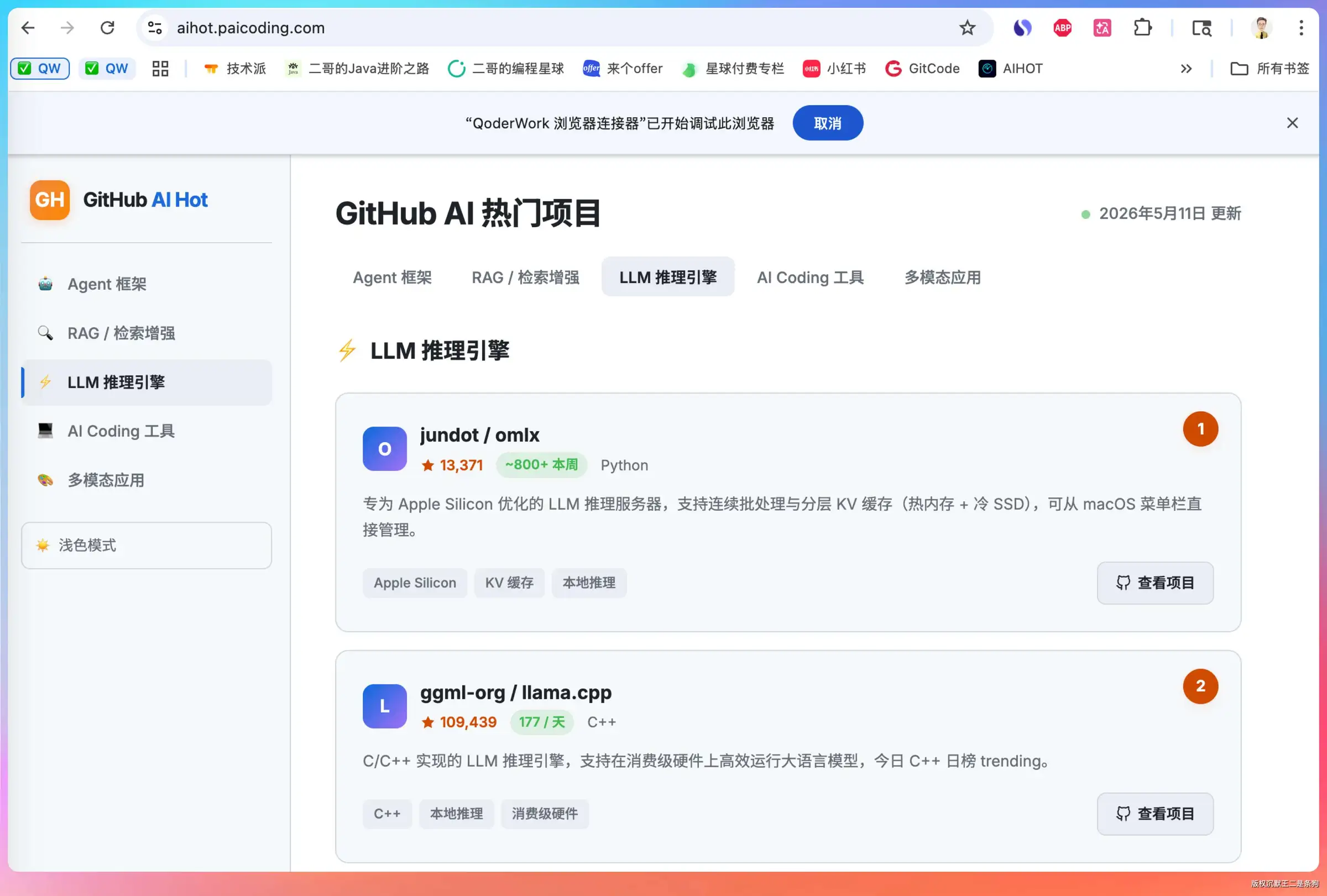Screen dimensions: 1327x896
Task: Click the browser reload icon
Action: 107,28
